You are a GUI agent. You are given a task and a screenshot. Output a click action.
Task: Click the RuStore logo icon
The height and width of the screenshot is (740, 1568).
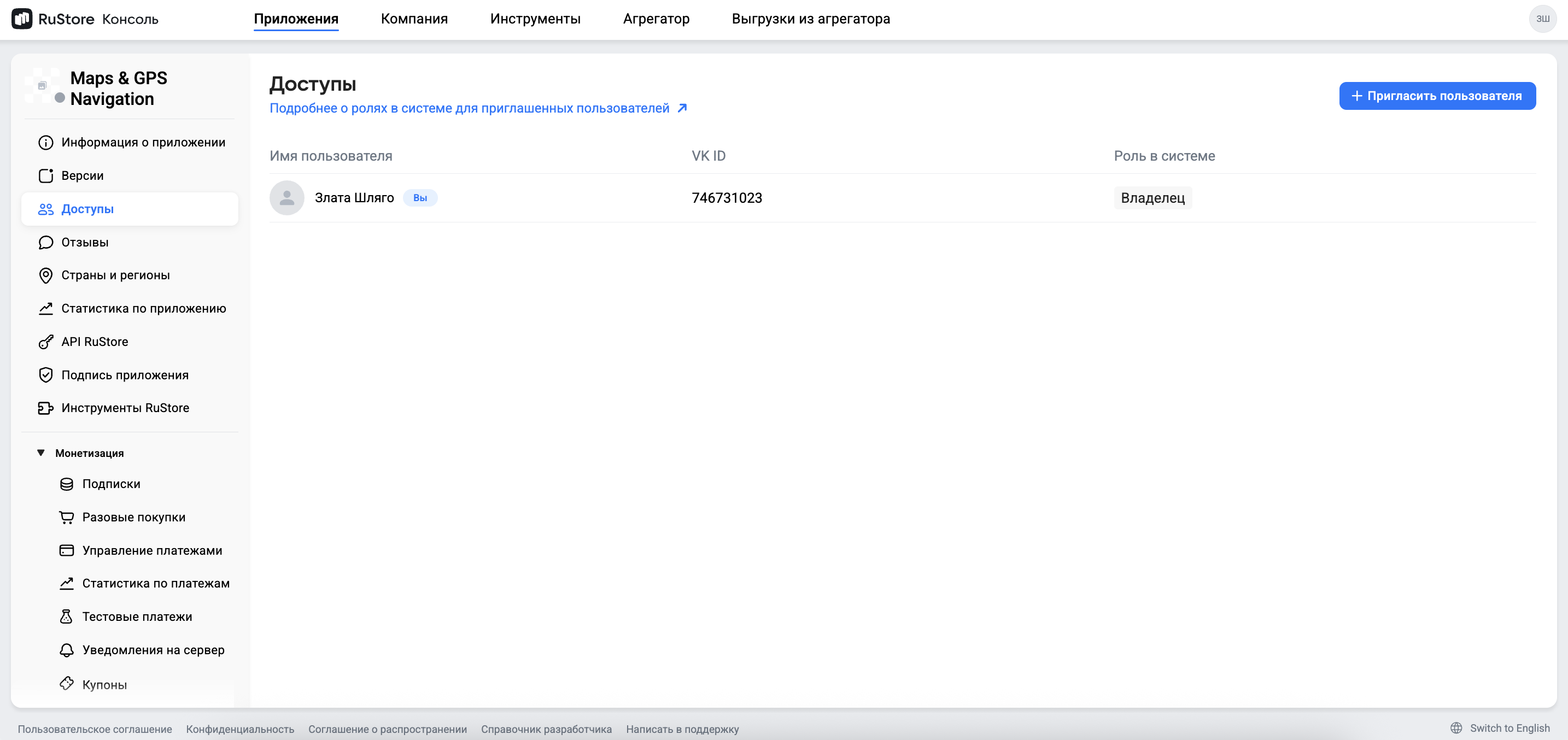point(22,19)
